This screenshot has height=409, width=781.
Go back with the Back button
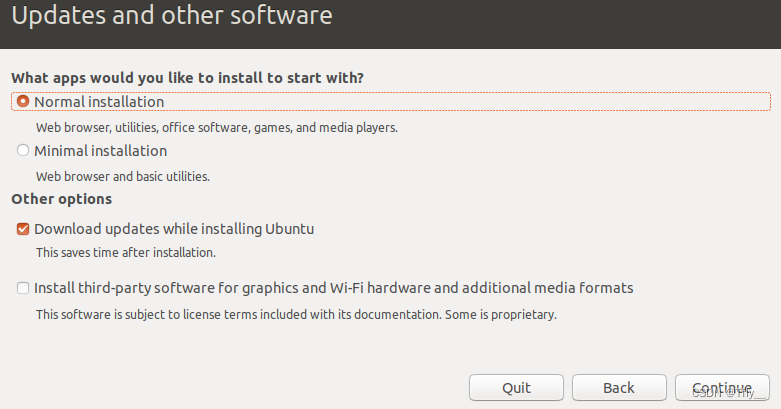tap(619, 388)
